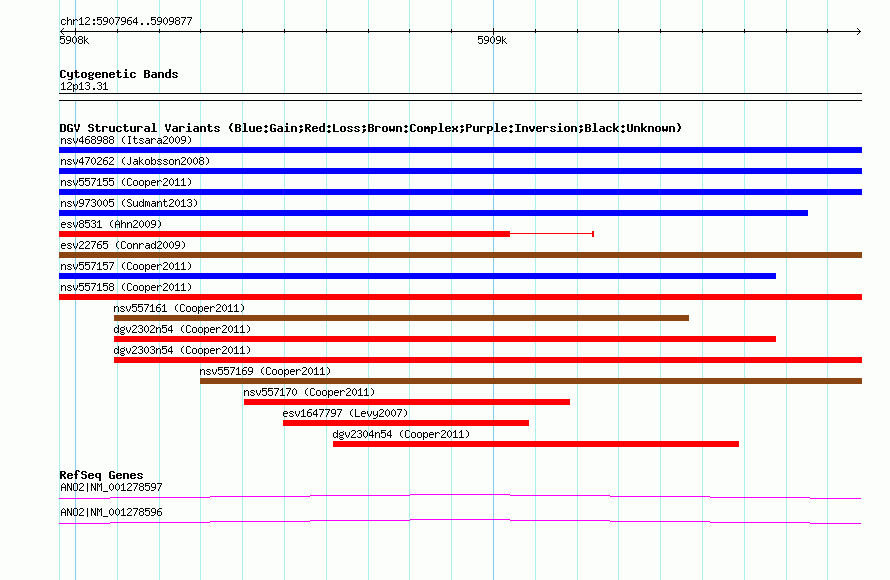This screenshot has width=890, height=580.
Task: Select the nsv470262 (Jakobsson2008) variant bar
Action: (x=460, y=171)
